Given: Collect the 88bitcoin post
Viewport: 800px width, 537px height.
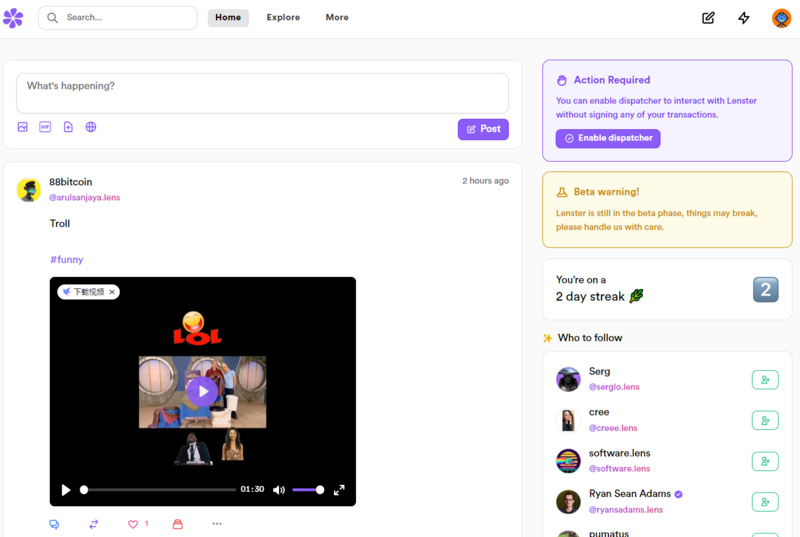Looking at the screenshot, I should tap(178, 524).
